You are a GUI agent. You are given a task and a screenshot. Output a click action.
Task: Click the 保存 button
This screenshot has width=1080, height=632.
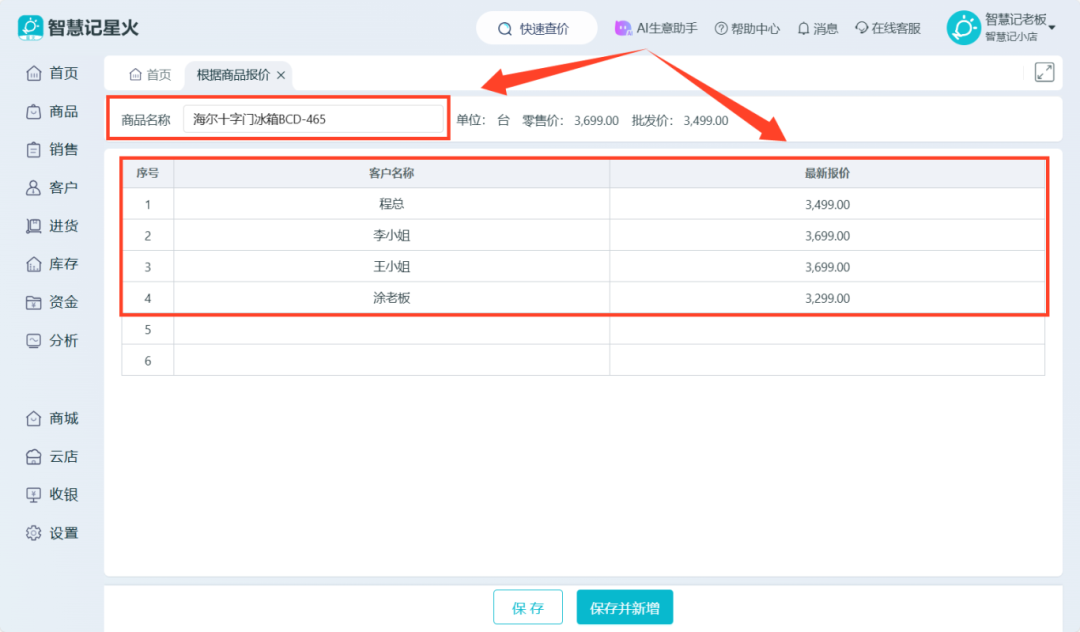coord(528,607)
